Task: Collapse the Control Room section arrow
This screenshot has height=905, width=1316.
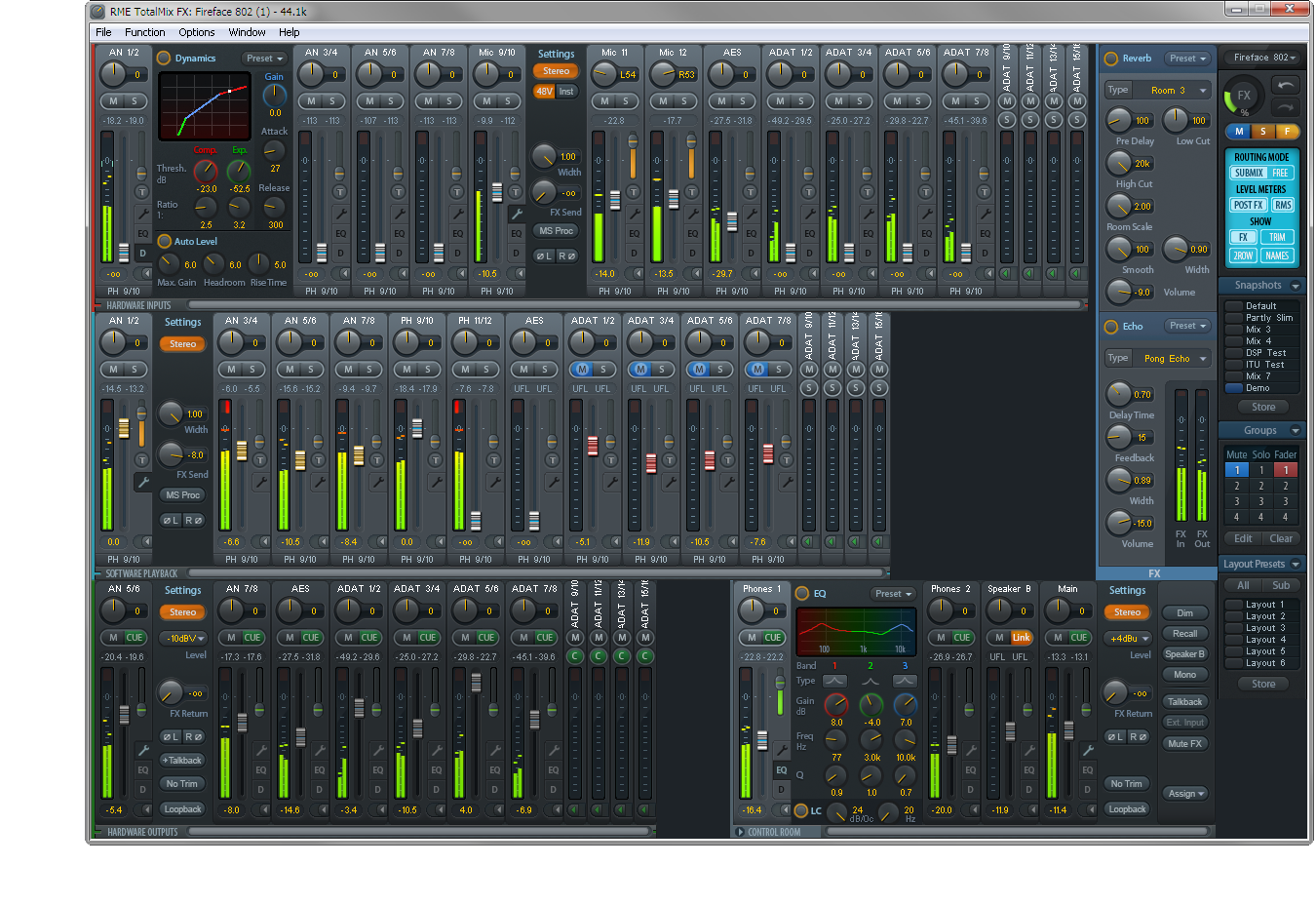Action: (x=740, y=832)
